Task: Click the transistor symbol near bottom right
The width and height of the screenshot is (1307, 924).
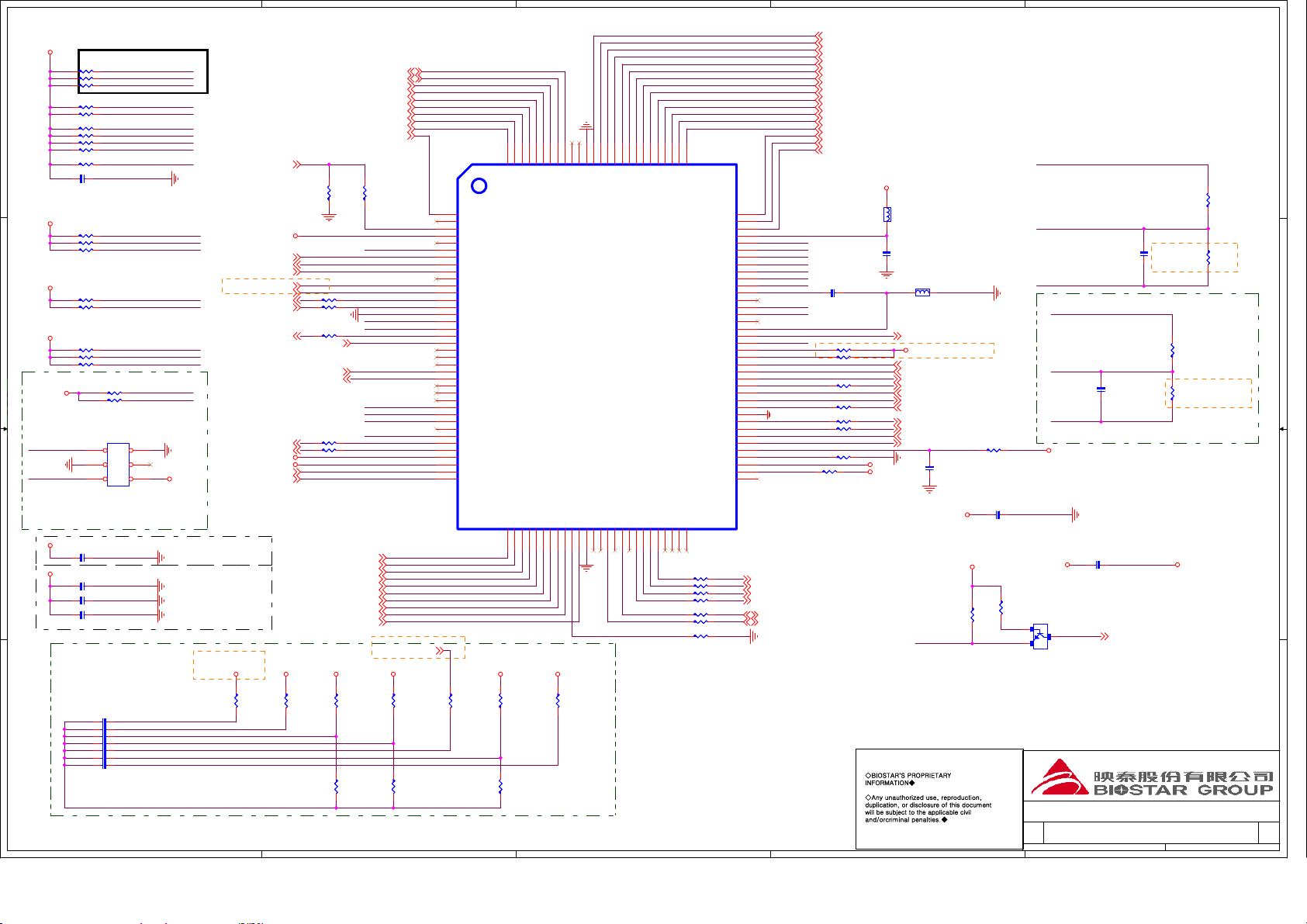Action: [1040, 636]
